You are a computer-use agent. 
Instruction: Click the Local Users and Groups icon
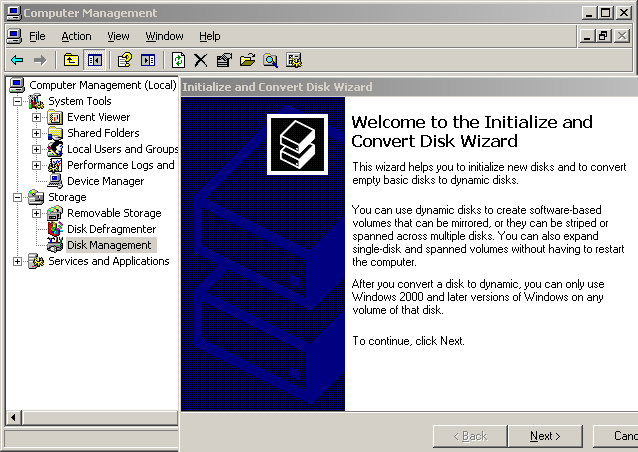pos(55,149)
